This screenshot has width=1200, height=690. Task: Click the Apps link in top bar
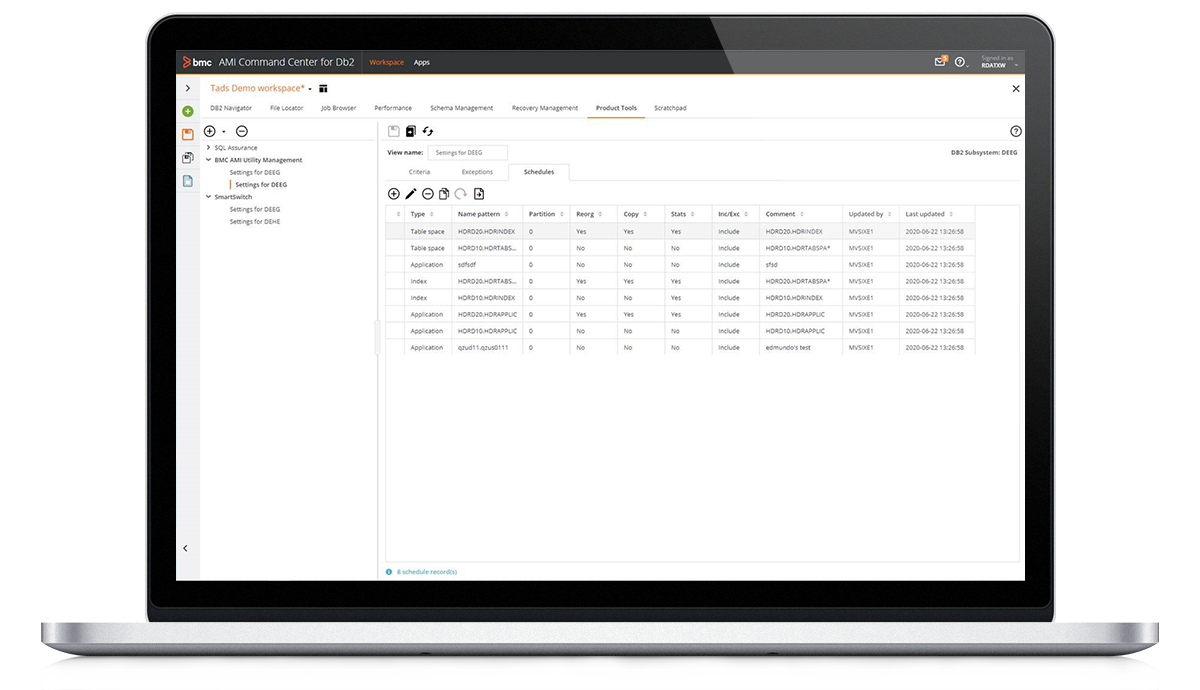coord(422,62)
